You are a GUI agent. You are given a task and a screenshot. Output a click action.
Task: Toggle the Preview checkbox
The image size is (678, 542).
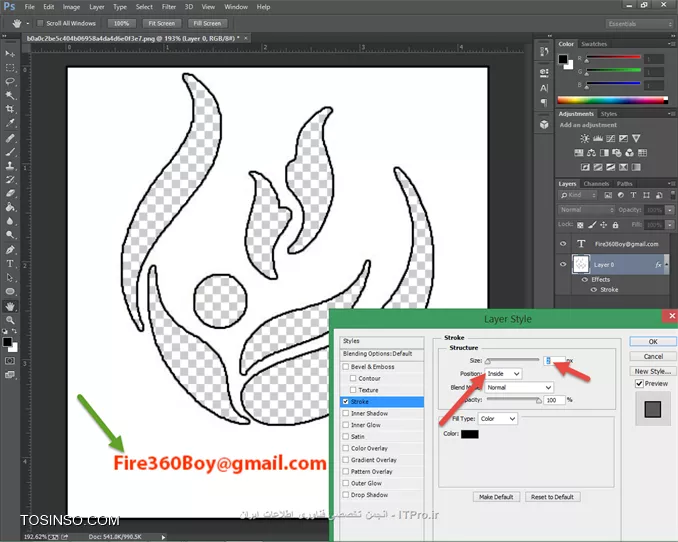click(x=639, y=384)
